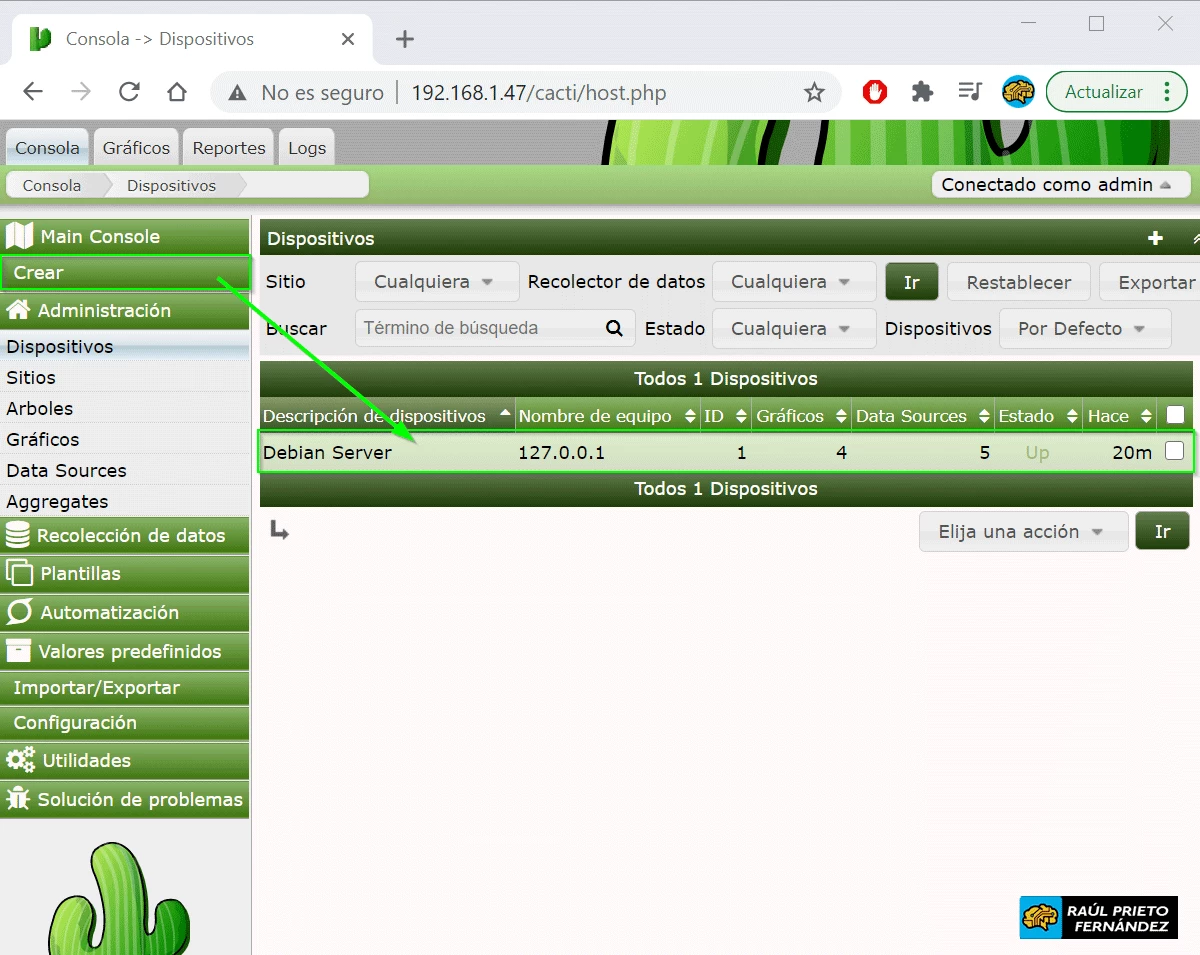This screenshot has height=955, width=1200.
Task: Click the ad blocker shield icon in browser toolbar
Action: pyautogui.click(x=874, y=91)
